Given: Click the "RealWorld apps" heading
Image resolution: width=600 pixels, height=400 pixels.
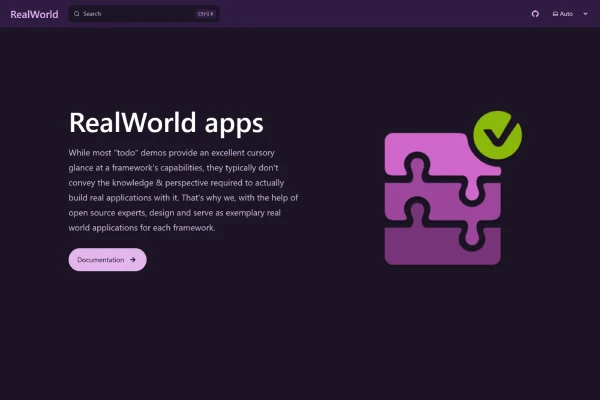Looking at the screenshot, I should tap(166, 123).
